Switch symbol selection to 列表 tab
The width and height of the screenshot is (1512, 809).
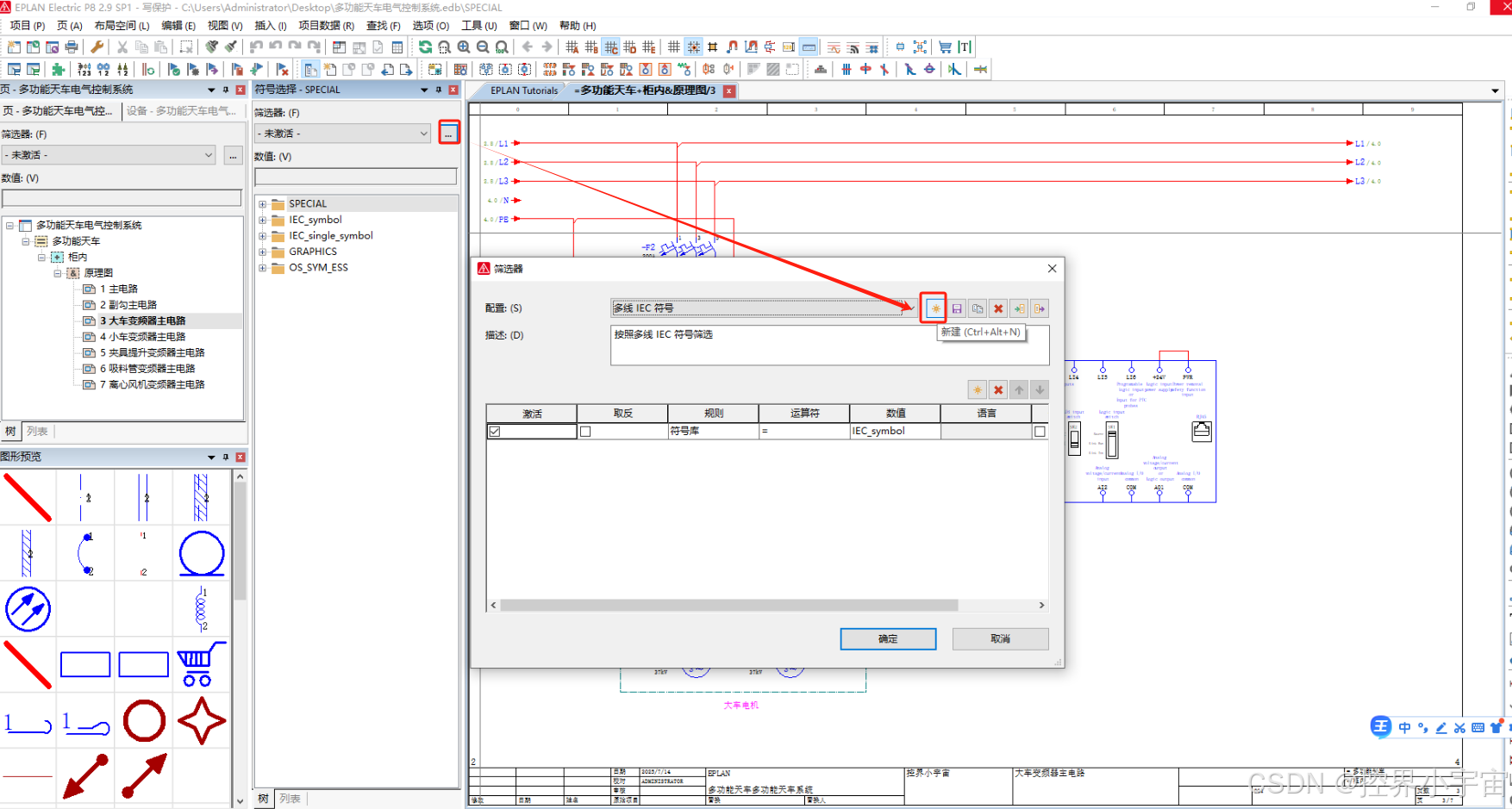click(x=290, y=799)
